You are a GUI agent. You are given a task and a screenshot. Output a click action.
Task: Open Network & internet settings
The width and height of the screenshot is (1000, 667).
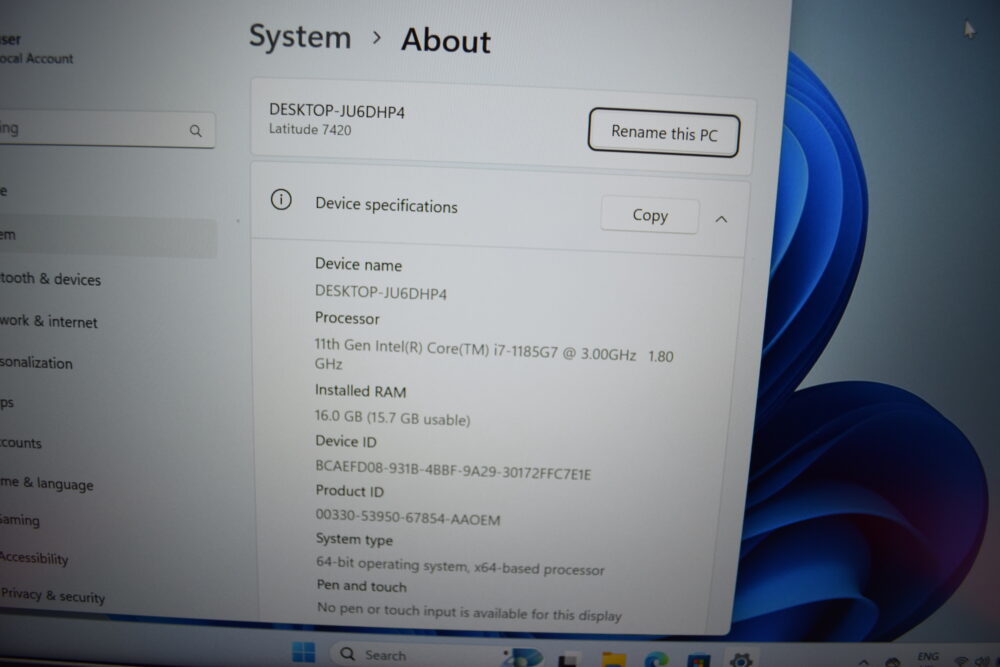48,321
